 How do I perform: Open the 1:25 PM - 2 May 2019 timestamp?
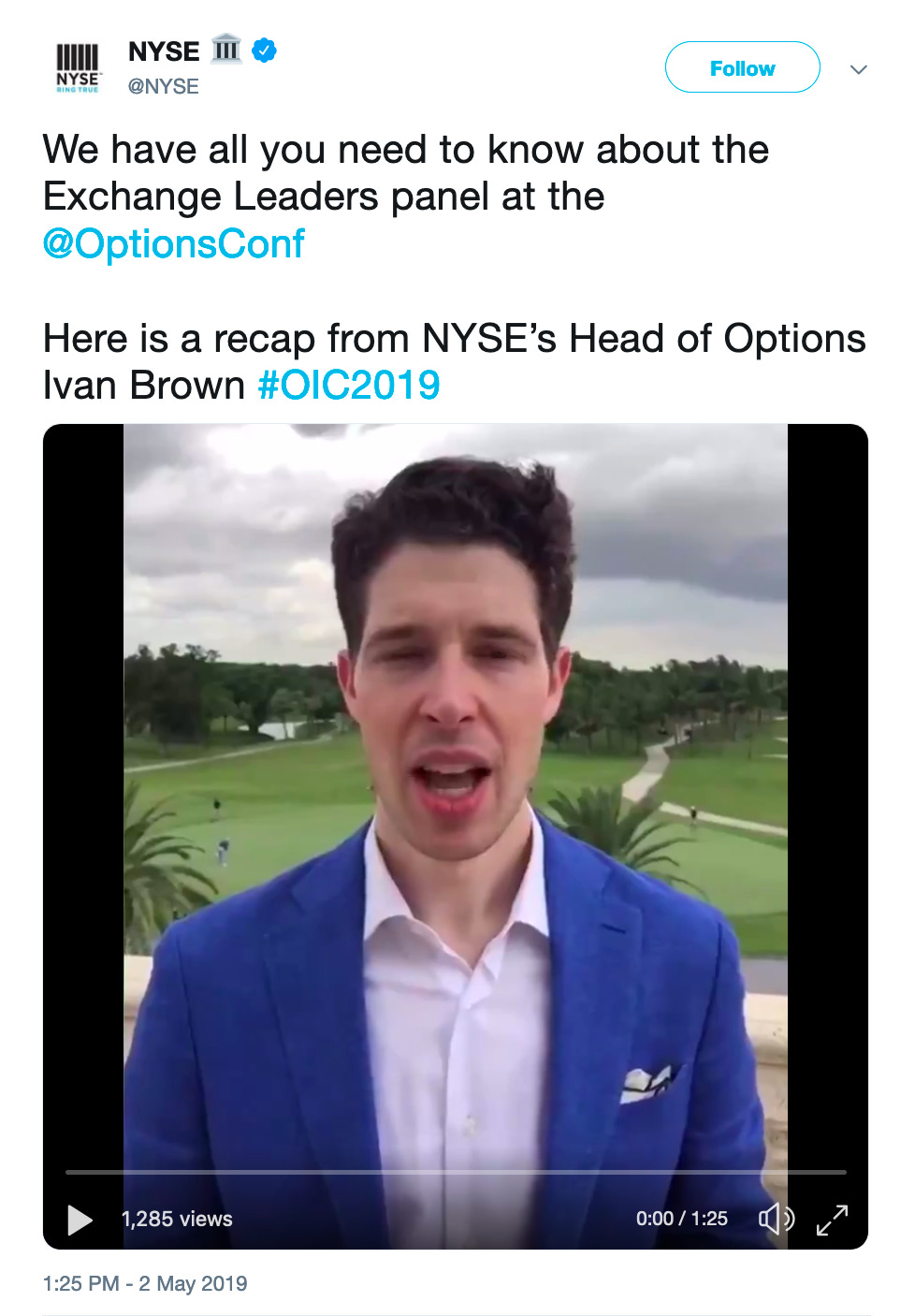(145, 1283)
